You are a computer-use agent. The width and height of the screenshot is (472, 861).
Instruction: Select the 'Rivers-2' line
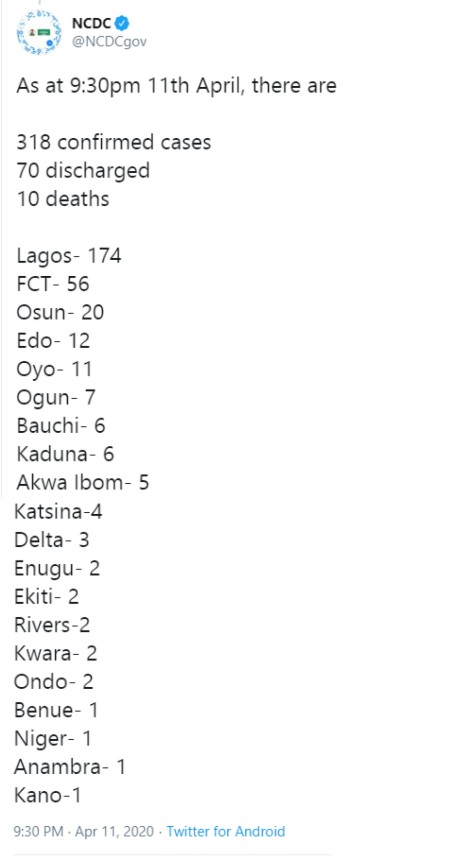coord(52,625)
